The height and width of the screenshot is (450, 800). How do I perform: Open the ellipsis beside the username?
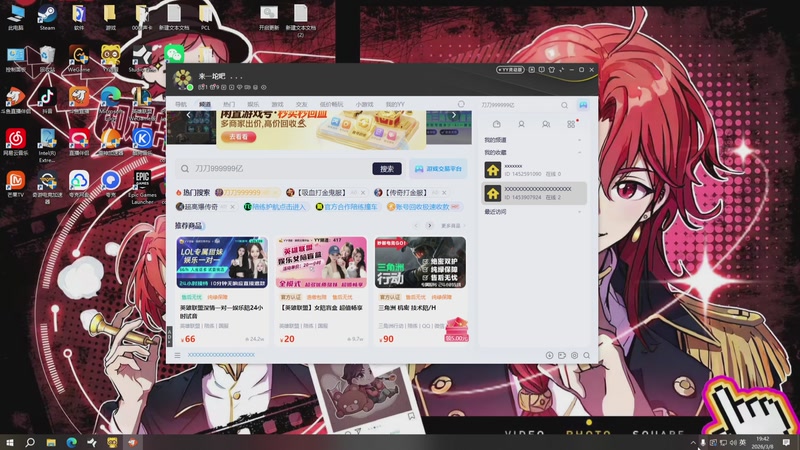(236, 77)
